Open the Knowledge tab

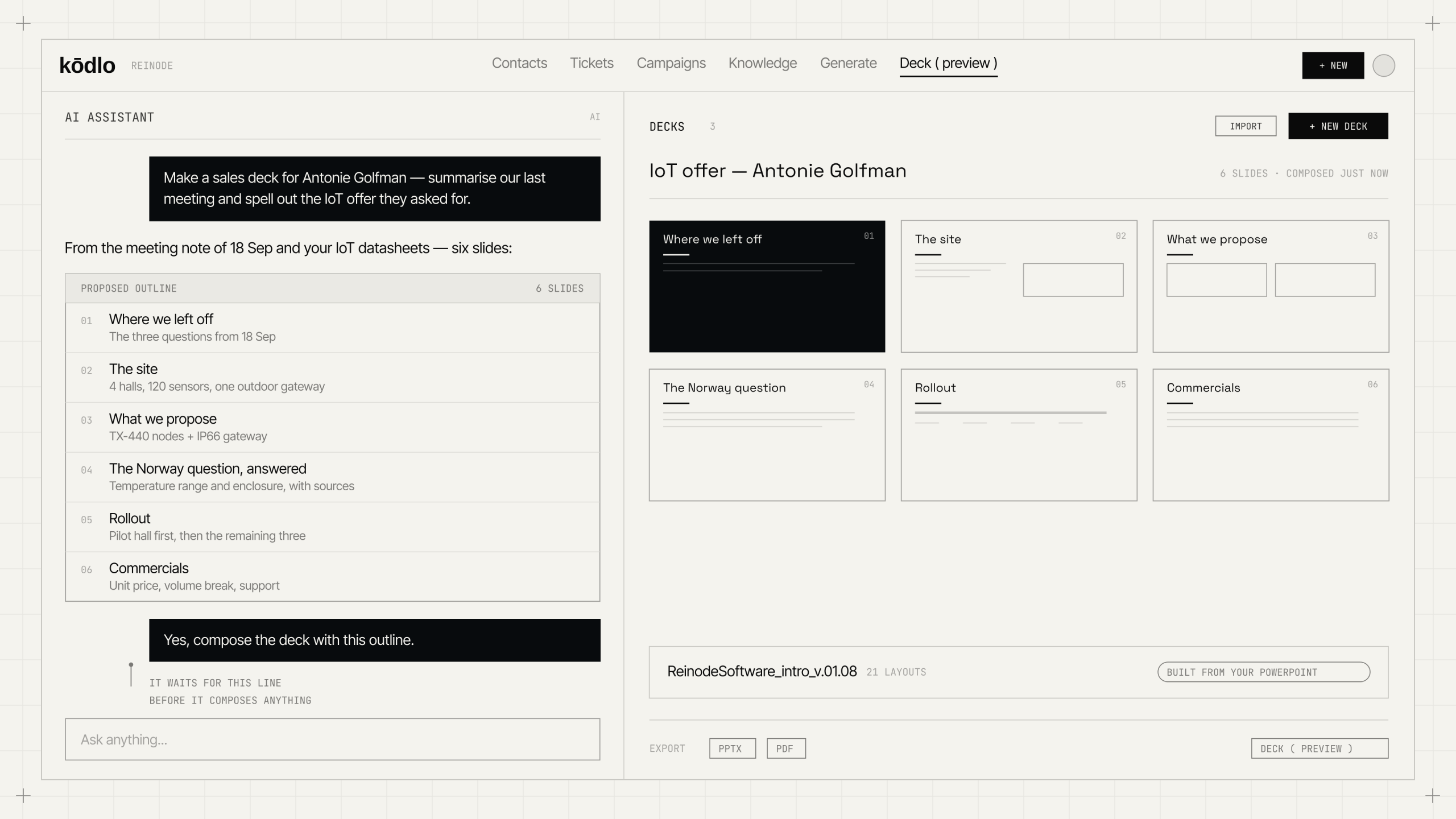763,63
